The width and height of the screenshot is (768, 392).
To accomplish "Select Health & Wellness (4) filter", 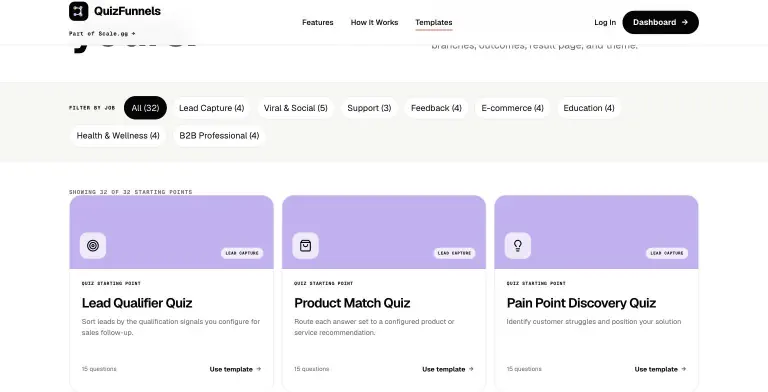I will tap(118, 136).
